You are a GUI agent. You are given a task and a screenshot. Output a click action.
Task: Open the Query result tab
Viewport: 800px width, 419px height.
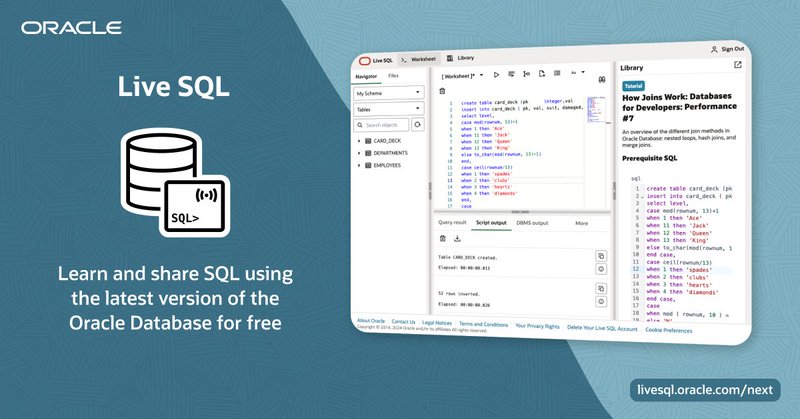[x=452, y=223]
